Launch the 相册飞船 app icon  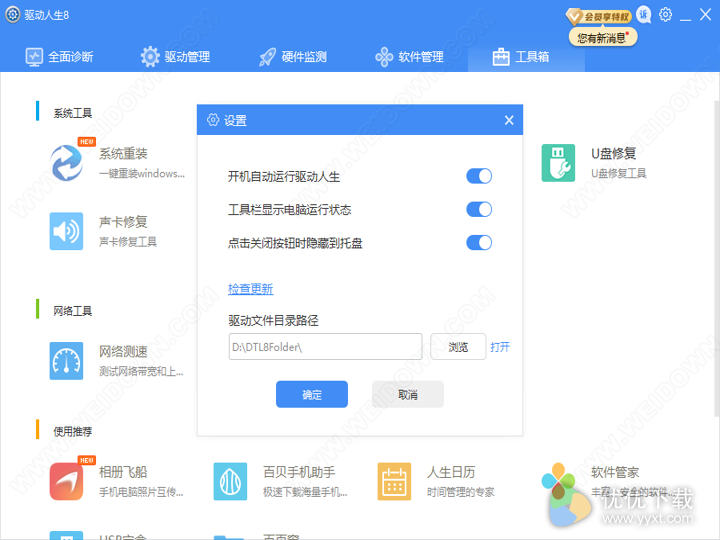[x=67, y=481]
